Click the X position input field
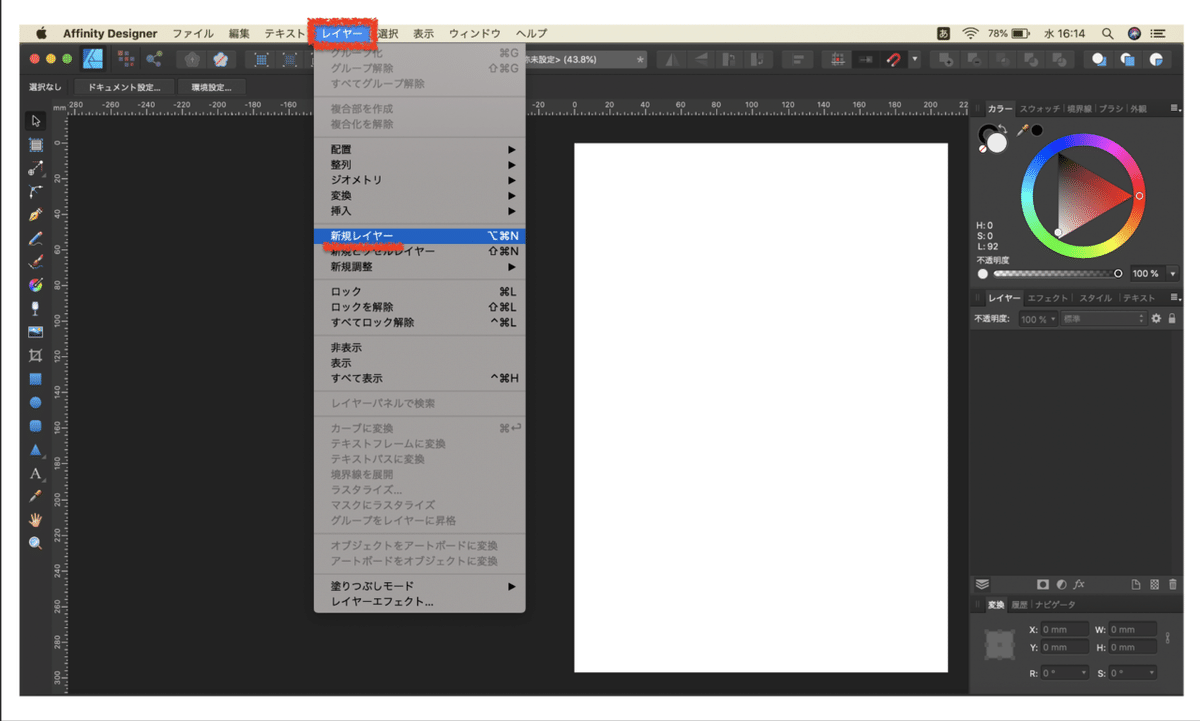The height and width of the screenshot is (721, 1200). click(1065, 630)
